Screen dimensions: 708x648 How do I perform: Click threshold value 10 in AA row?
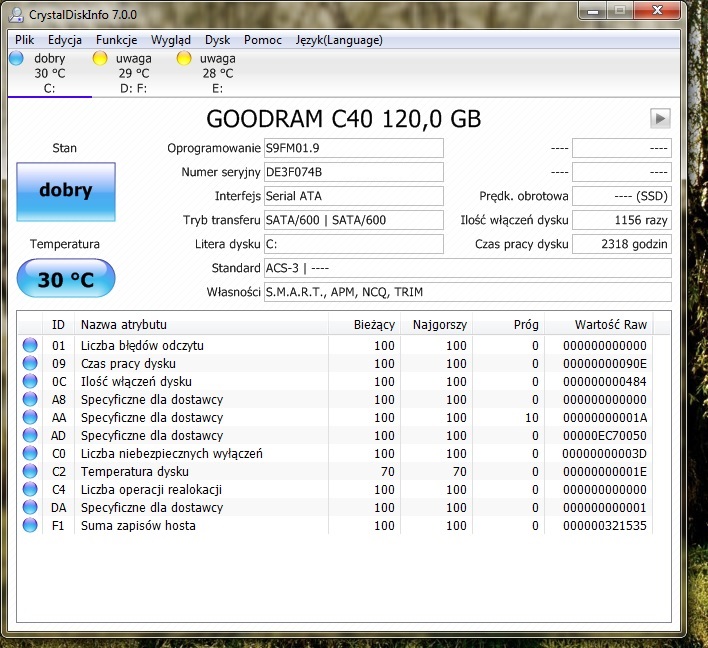(532, 418)
